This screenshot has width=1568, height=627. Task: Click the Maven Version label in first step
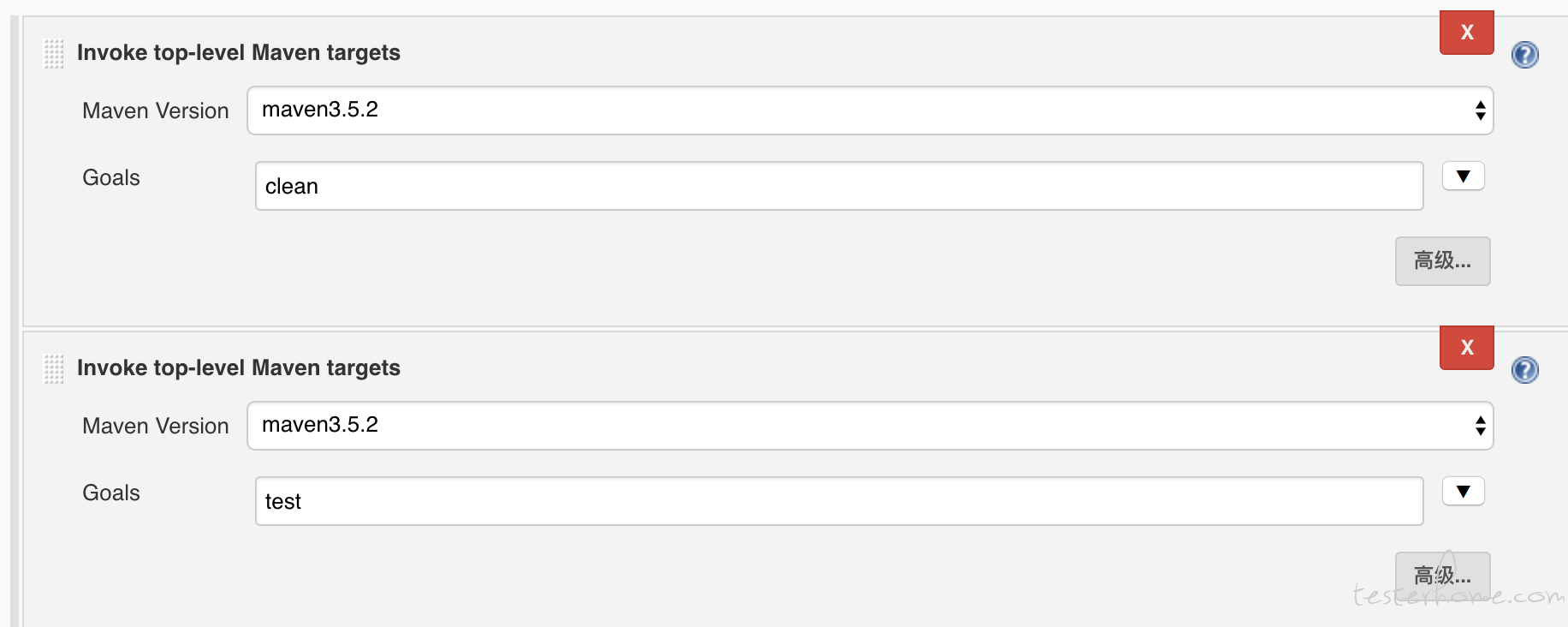(x=156, y=111)
